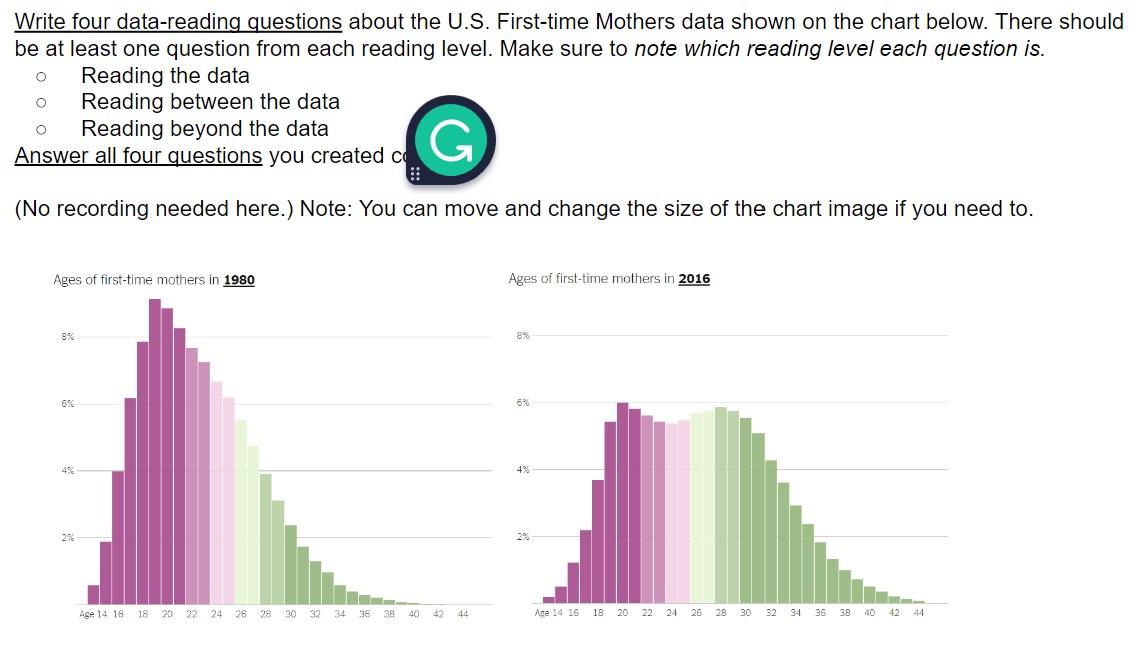Click the tallest bar in the 2016 chart

tap(621, 500)
